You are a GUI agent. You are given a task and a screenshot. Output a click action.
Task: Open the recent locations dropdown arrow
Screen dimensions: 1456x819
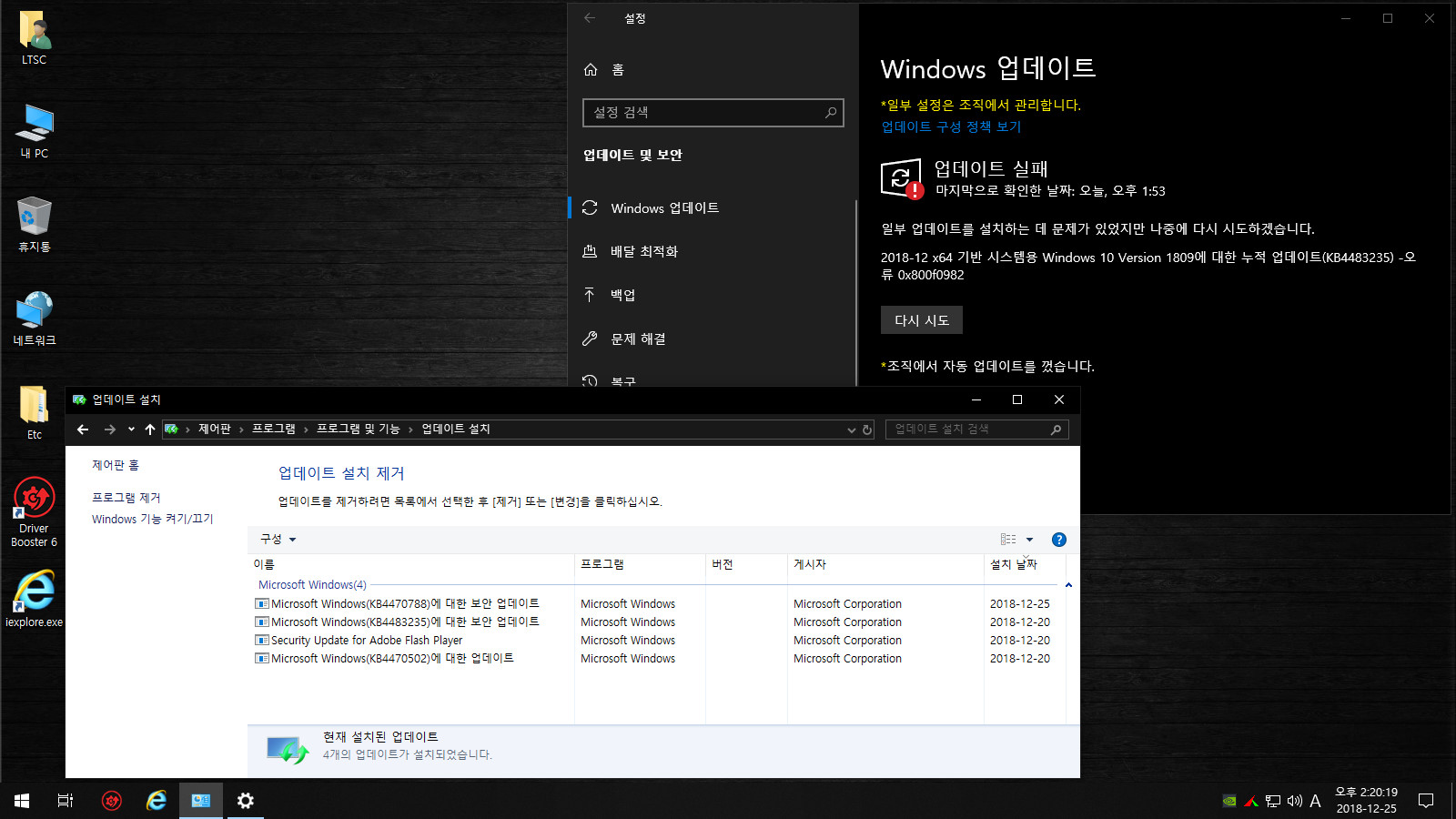[131, 430]
